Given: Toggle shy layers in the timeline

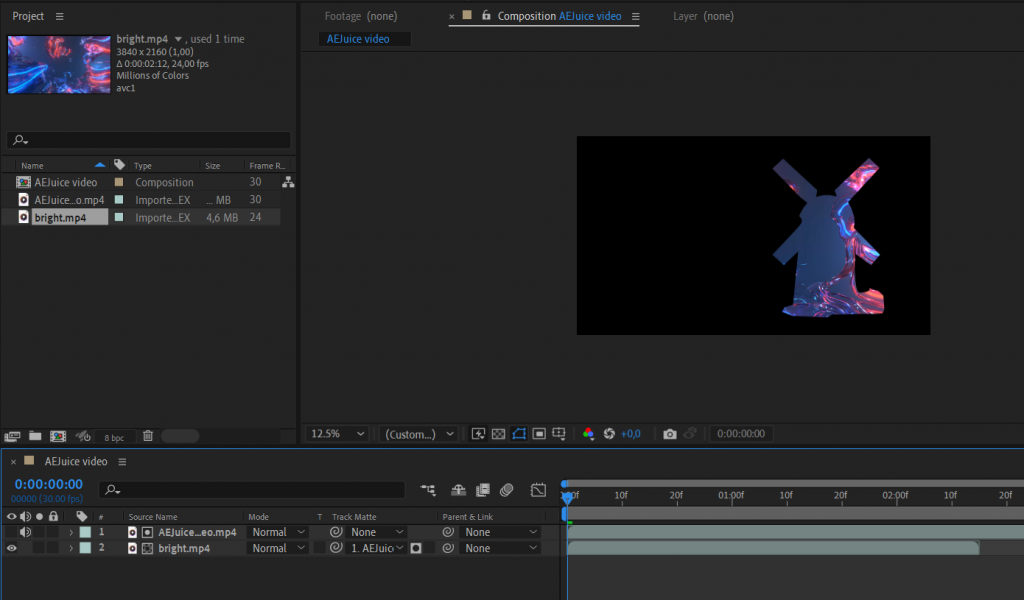Looking at the screenshot, I should tap(458, 490).
